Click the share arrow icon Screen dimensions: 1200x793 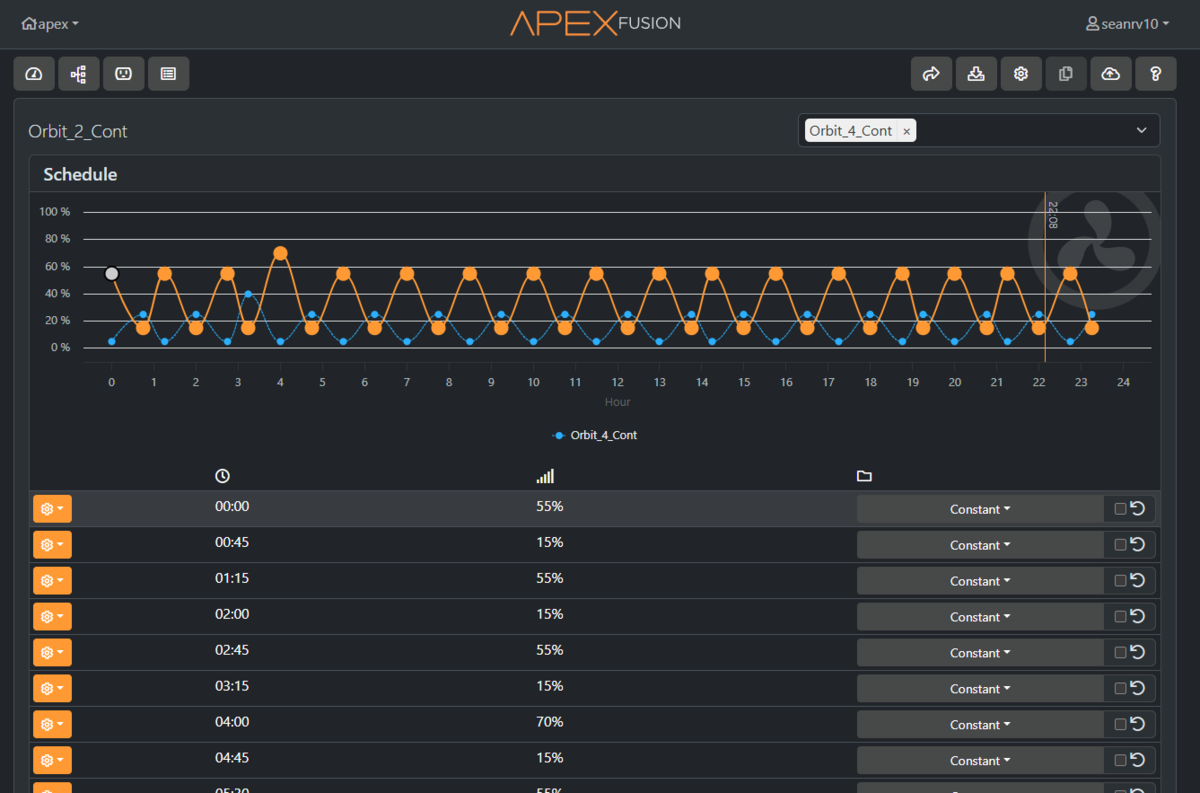[931, 74]
